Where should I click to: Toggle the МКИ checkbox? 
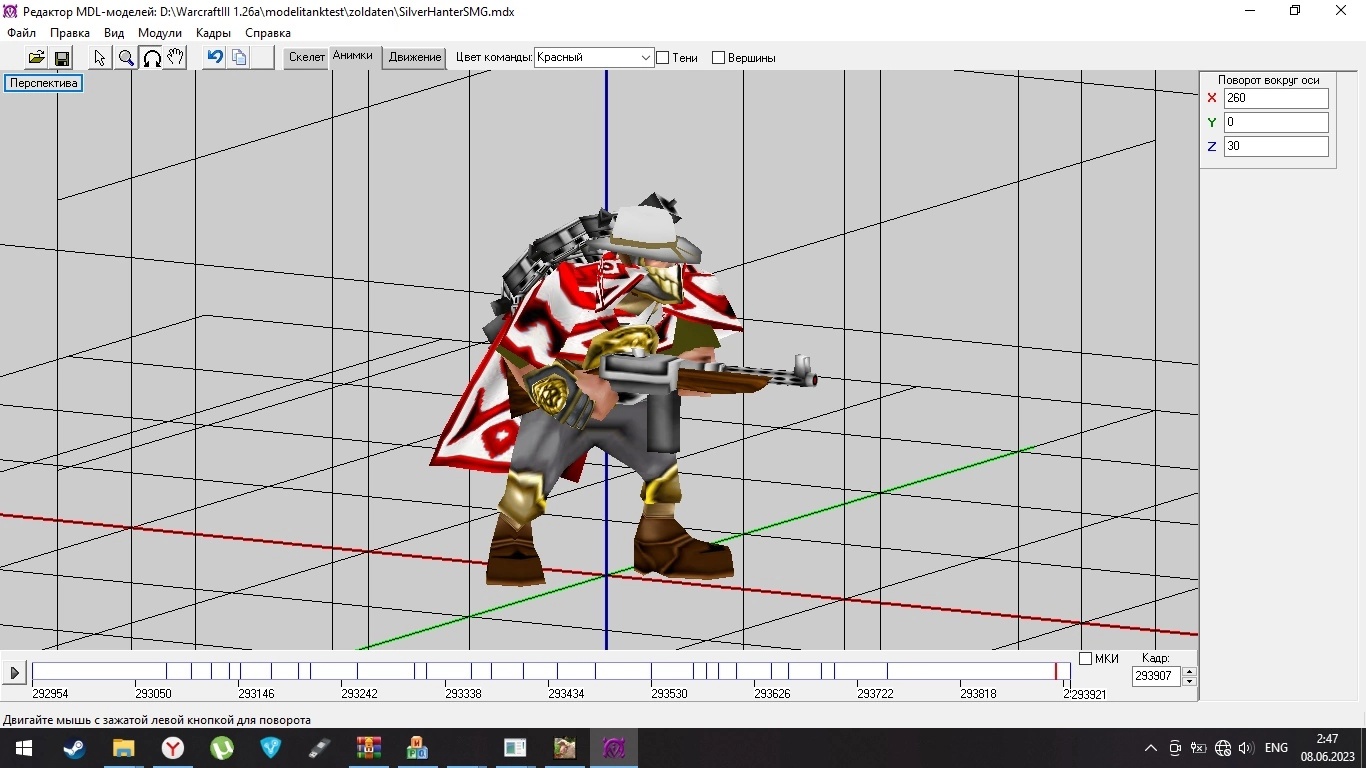click(x=1086, y=659)
